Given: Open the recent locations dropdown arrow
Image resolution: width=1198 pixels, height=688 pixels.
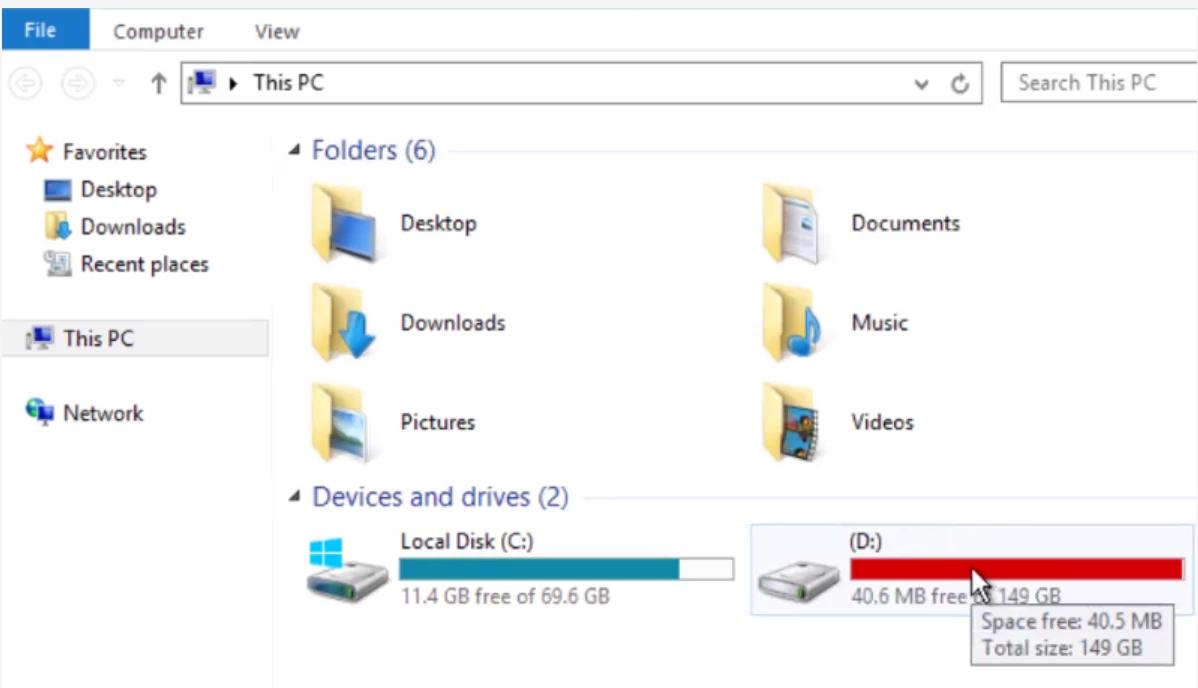Looking at the screenshot, I should pos(118,83).
